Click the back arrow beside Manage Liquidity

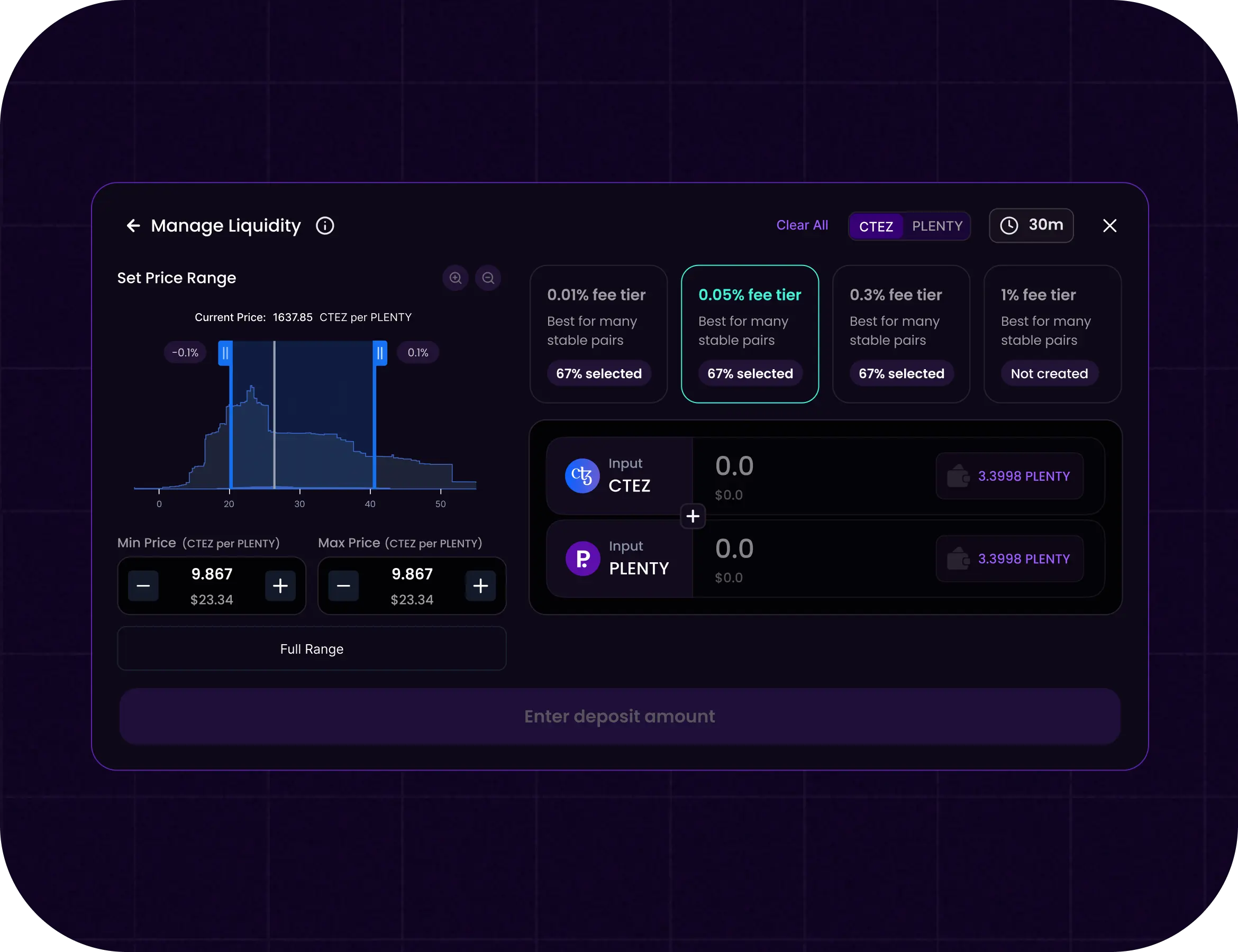[x=133, y=225]
